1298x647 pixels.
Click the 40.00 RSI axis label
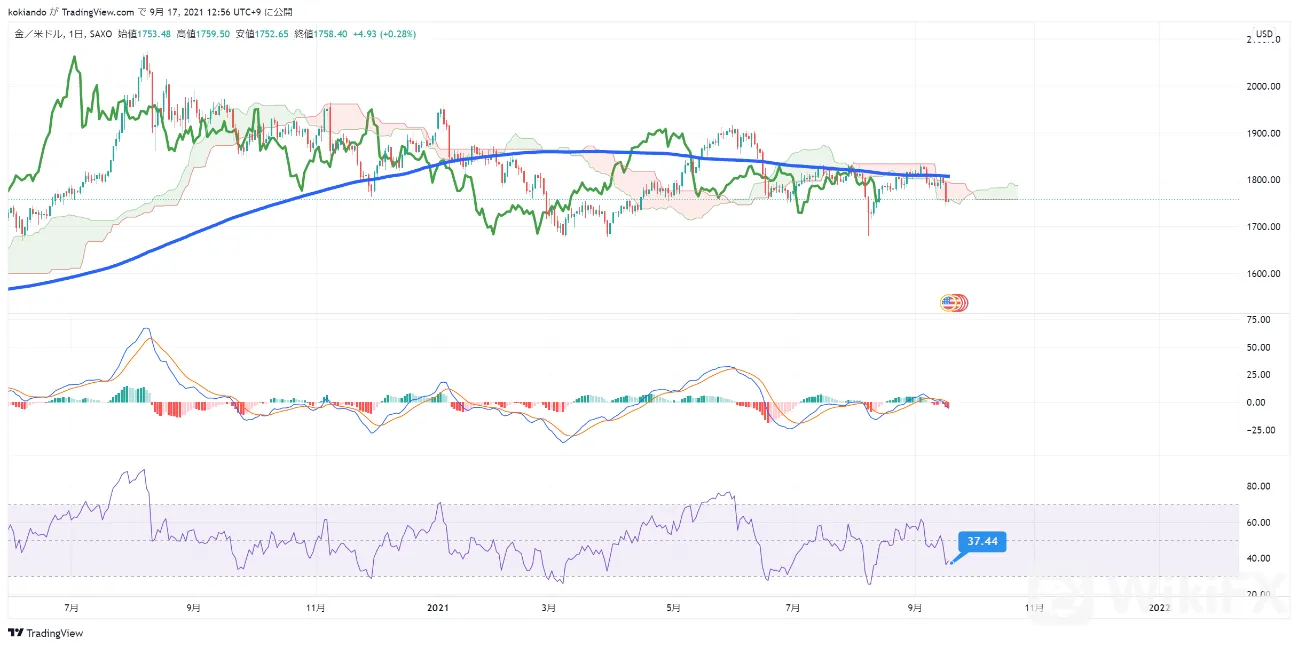point(1259,559)
